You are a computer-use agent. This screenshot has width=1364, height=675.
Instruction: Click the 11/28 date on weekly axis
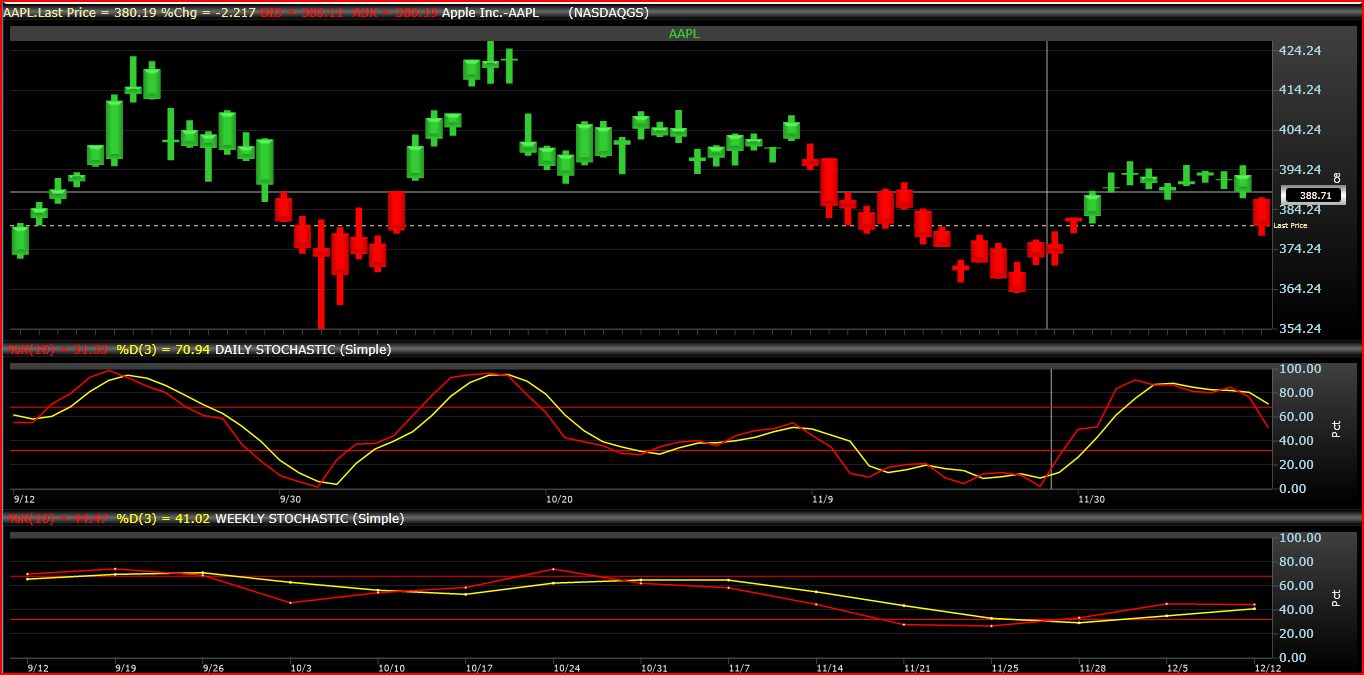1091,668
